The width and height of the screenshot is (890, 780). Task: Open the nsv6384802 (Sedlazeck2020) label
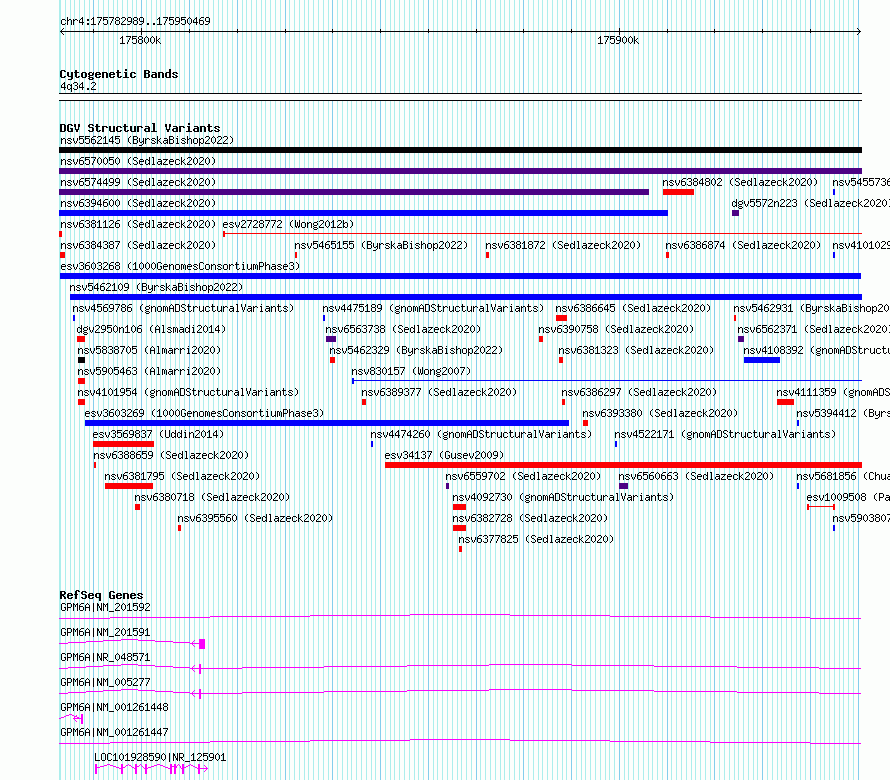tap(740, 182)
